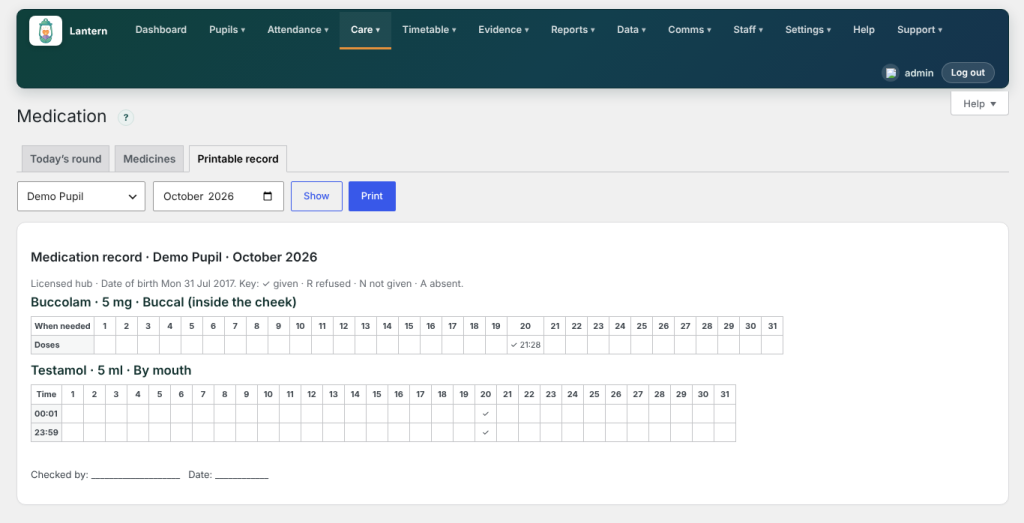Image resolution: width=1024 pixels, height=523 pixels.
Task: Open the Staff menu
Action: [x=748, y=29]
